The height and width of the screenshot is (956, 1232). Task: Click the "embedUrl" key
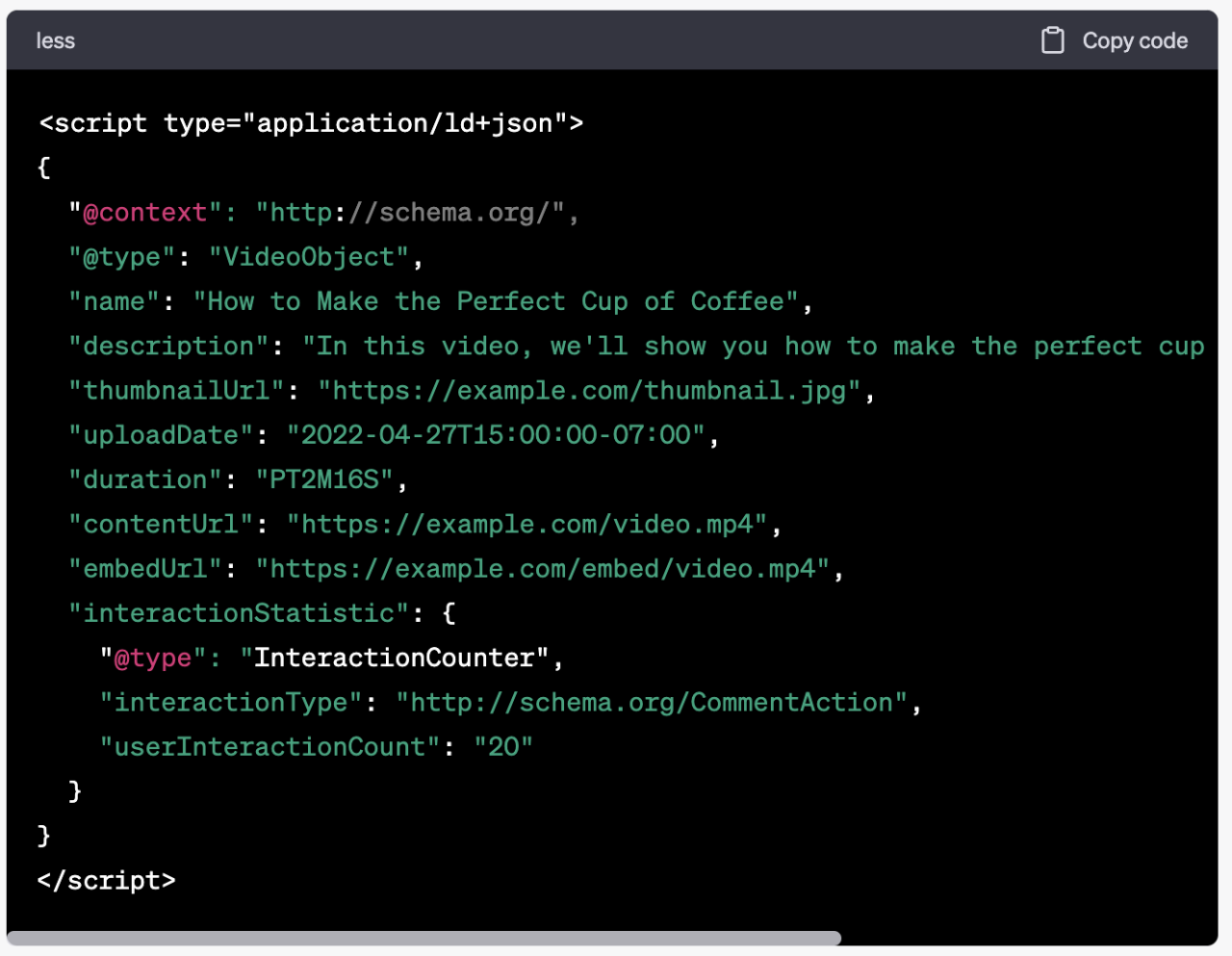(x=145, y=569)
